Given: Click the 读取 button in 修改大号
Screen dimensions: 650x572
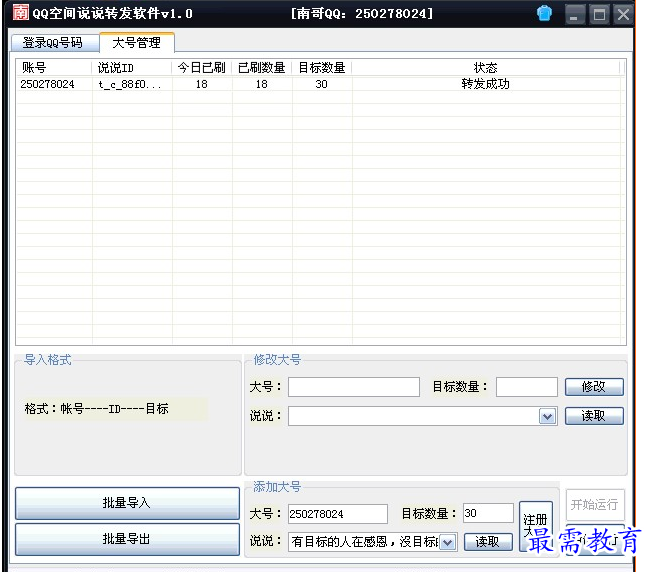Looking at the screenshot, I should [594, 416].
